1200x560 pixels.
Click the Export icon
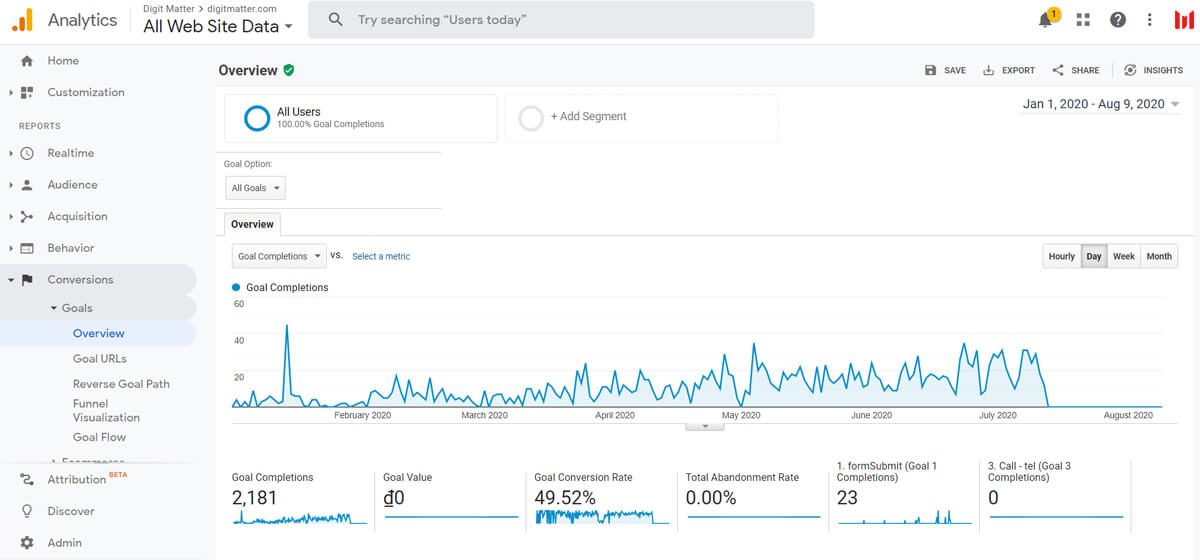988,70
